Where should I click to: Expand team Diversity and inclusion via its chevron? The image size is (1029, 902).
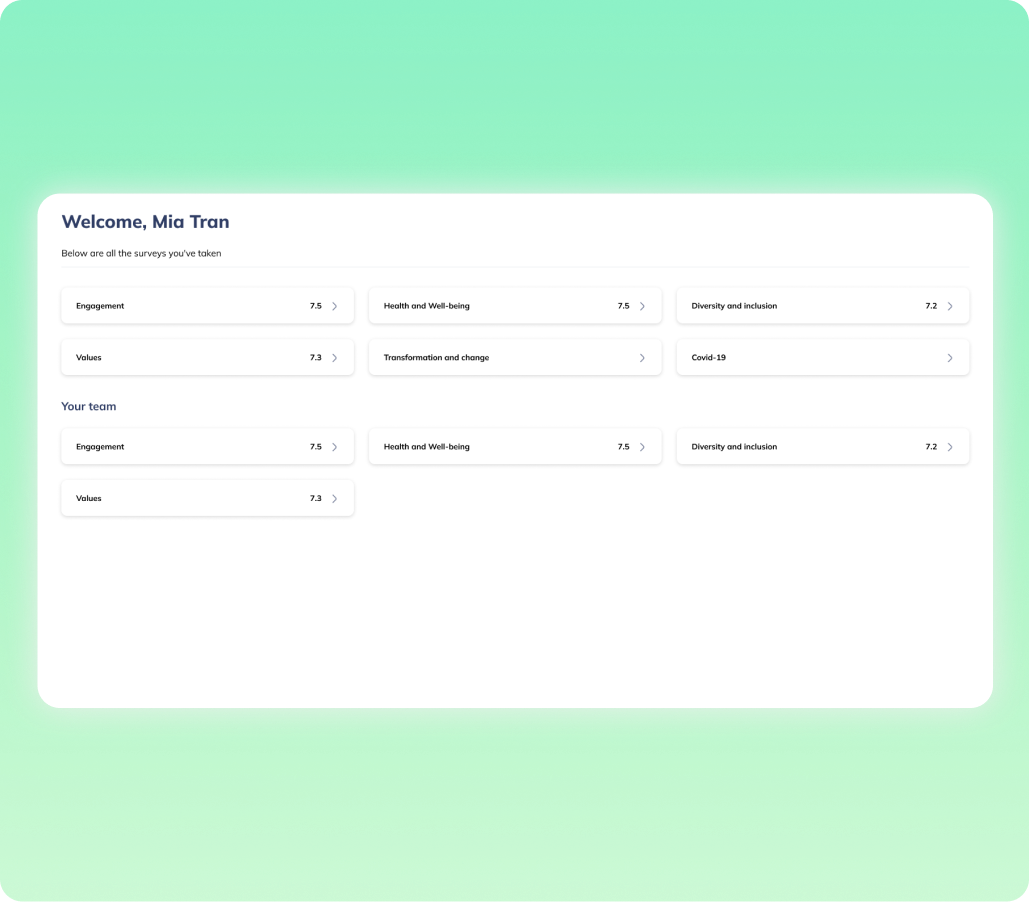pyautogui.click(x=950, y=447)
